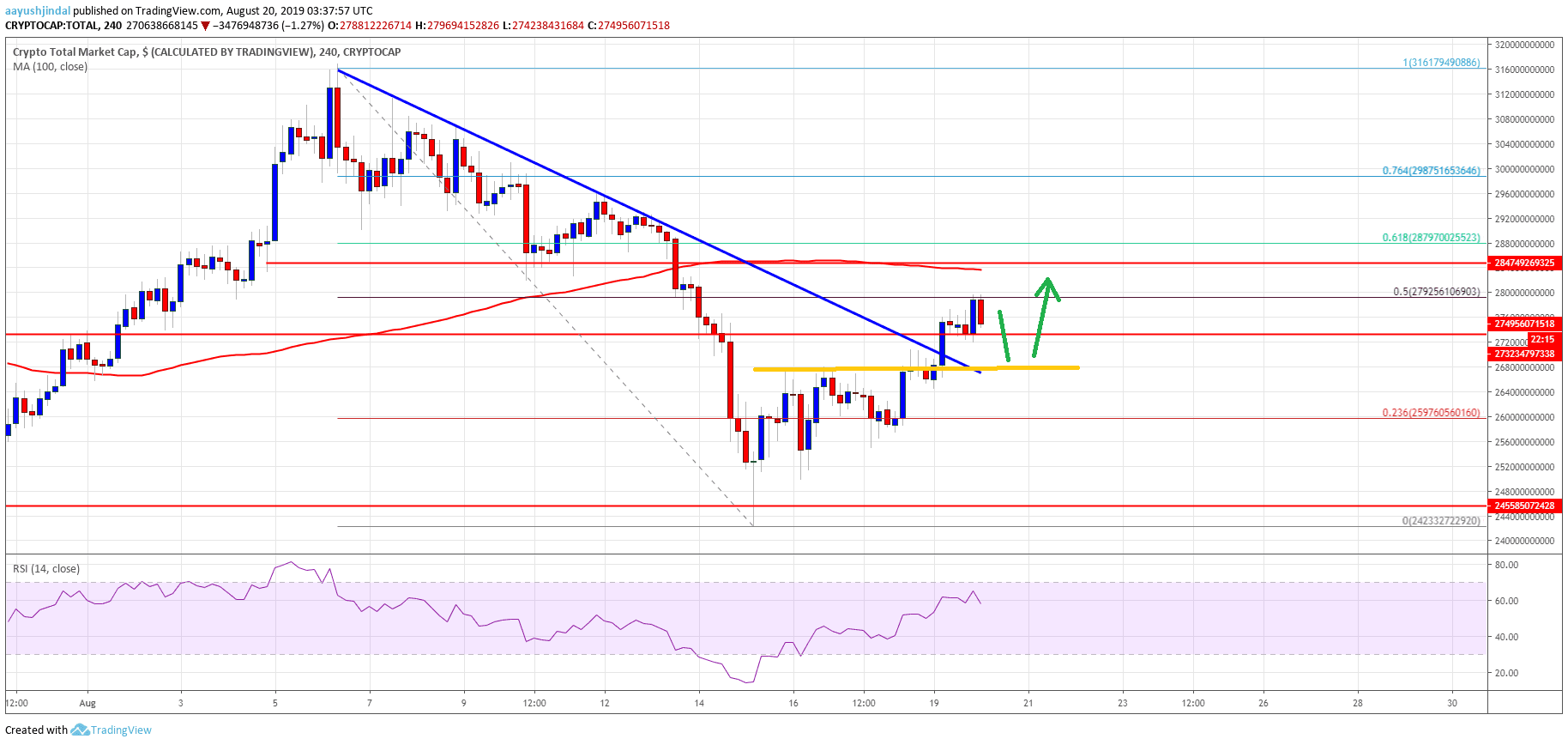
Task: Click the TradingView logo icon in the footer
Action: click(80, 730)
